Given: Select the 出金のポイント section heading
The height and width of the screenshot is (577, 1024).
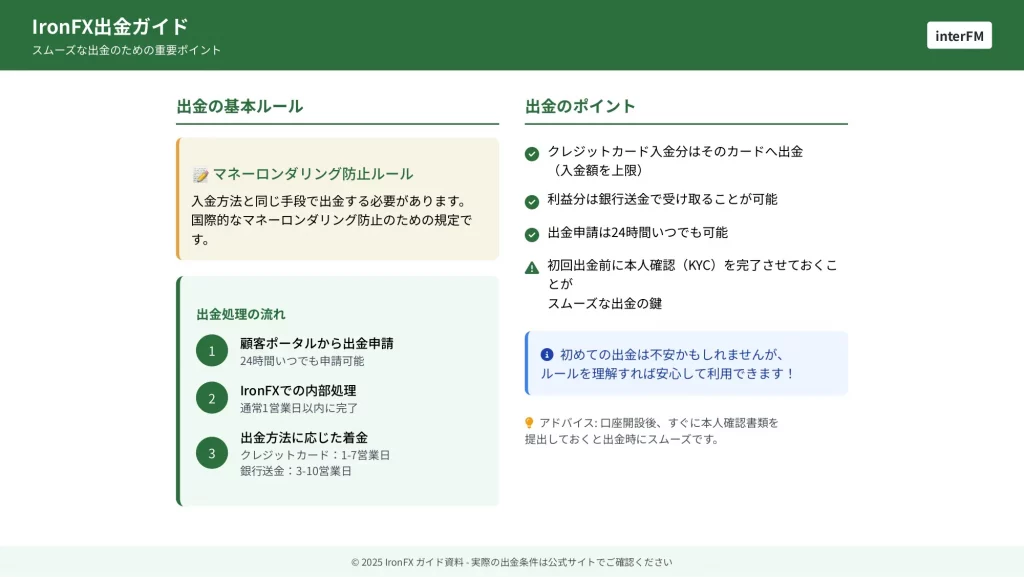Looking at the screenshot, I should pos(580,106).
